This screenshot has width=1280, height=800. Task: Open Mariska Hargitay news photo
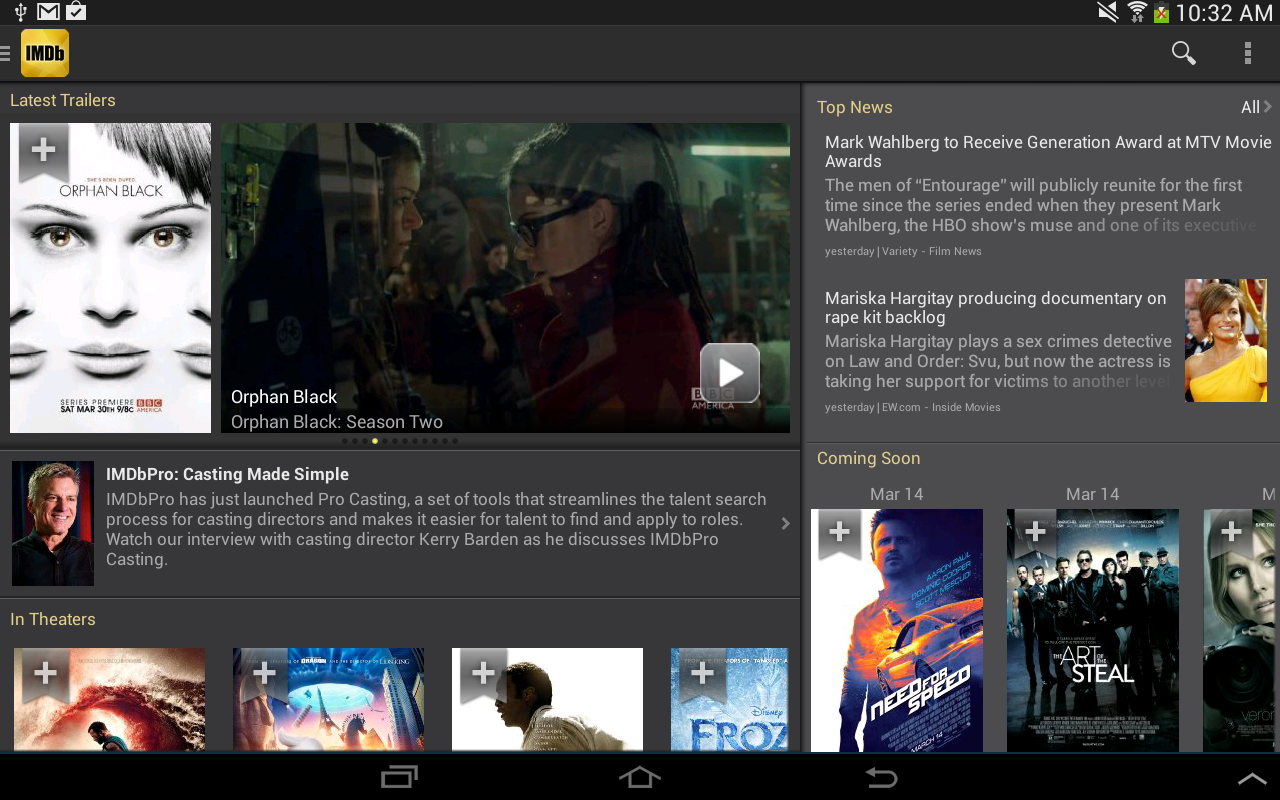1226,340
